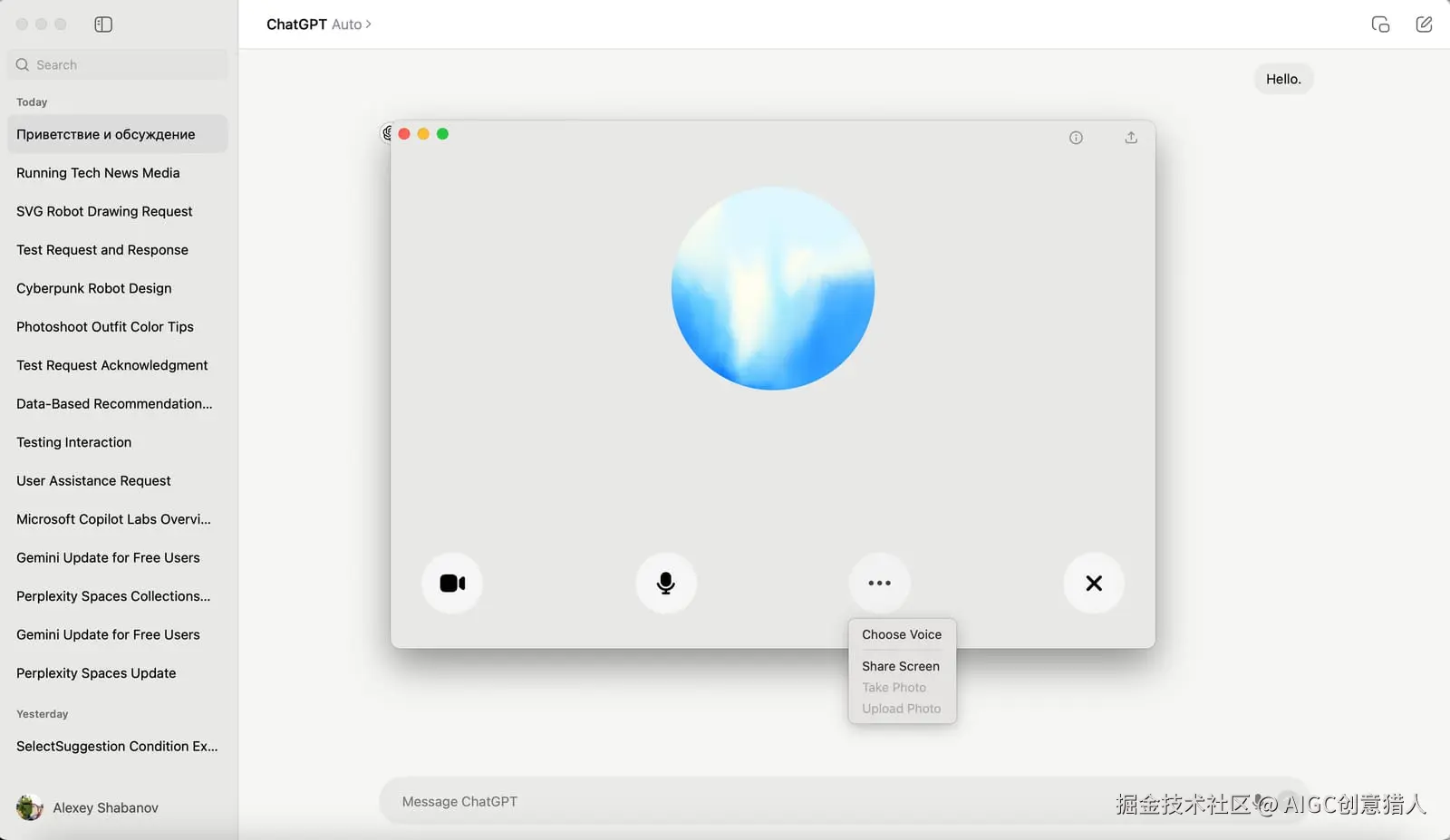Open Data-Based Recommendation chat
Viewport: 1450px width, 840px height.
(118, 404)
